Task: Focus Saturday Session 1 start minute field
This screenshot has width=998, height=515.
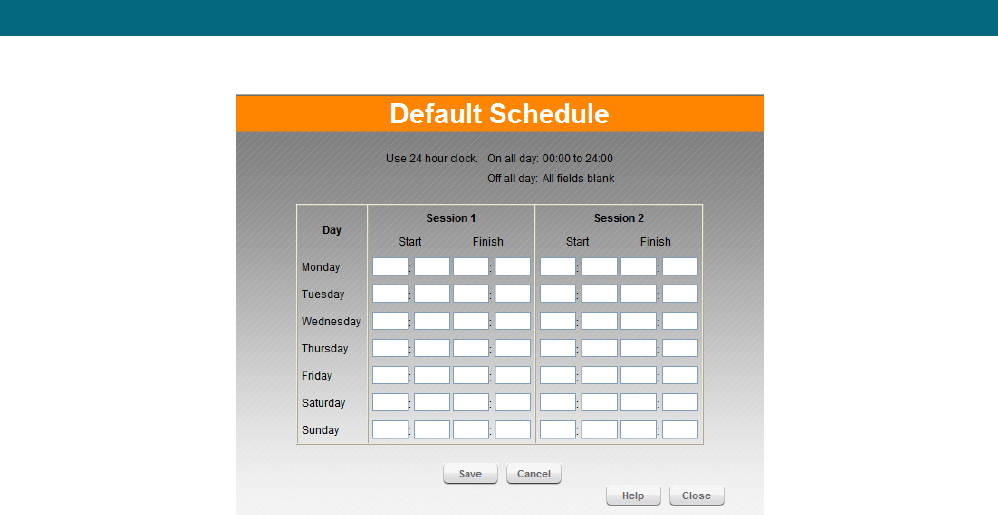Action: (x=432, y=402)
